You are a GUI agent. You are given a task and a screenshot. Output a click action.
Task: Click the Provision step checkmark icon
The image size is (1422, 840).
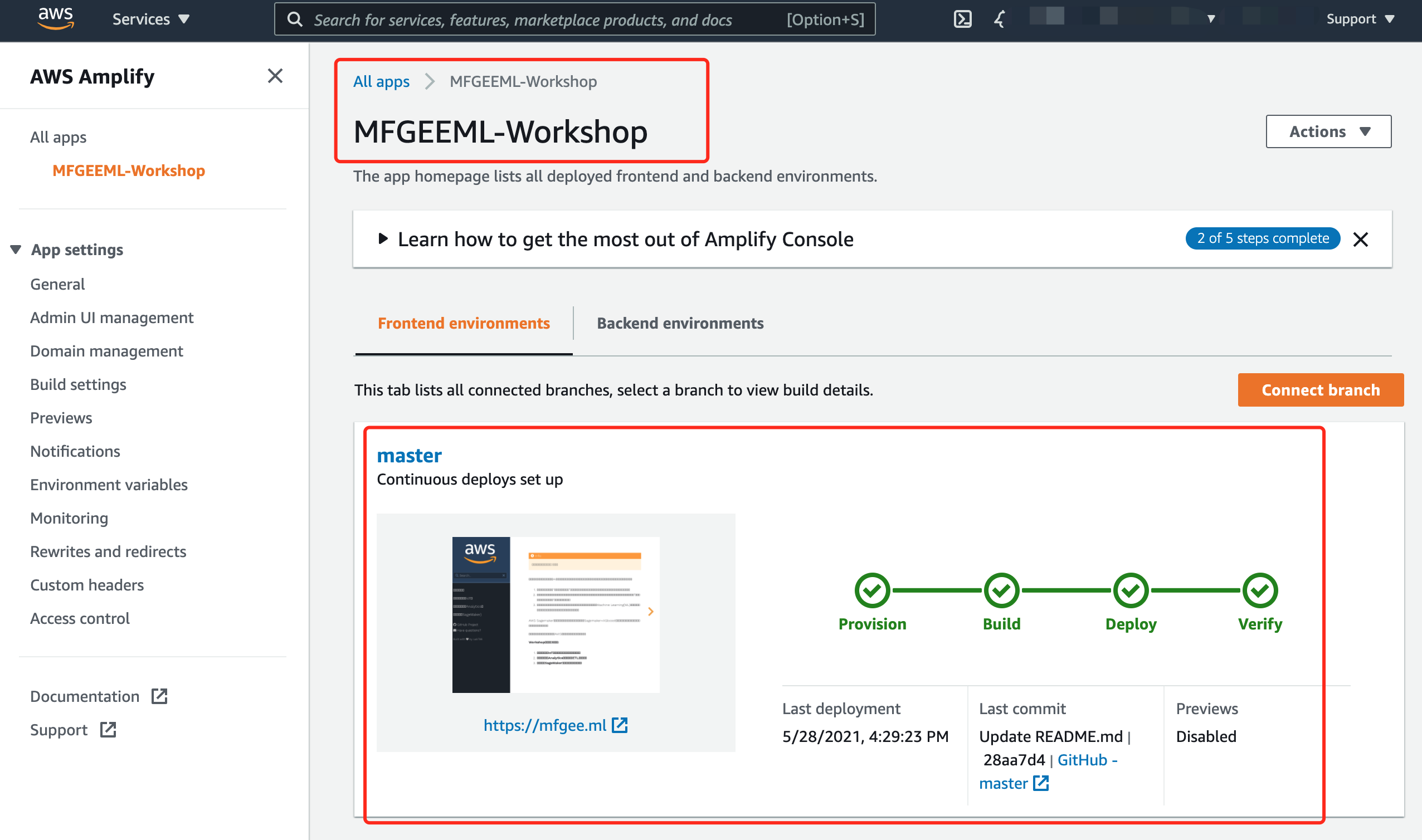872,590
